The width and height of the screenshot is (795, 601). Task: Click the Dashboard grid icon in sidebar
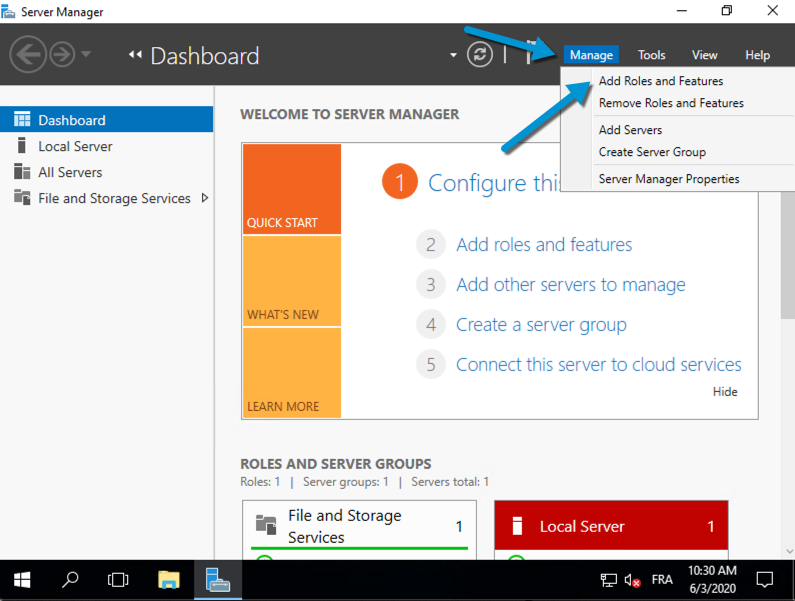pos(22,119)
